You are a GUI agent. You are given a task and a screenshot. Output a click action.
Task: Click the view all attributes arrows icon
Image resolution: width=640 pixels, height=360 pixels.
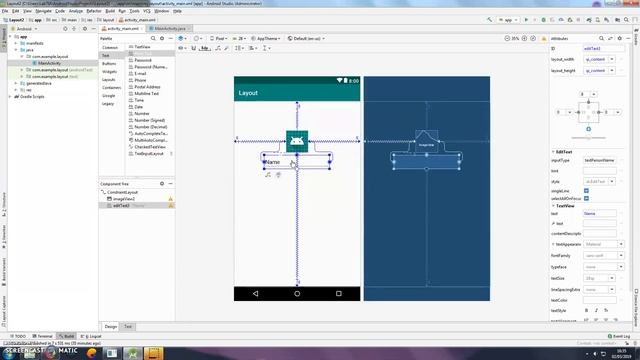(x=610, y=38)
